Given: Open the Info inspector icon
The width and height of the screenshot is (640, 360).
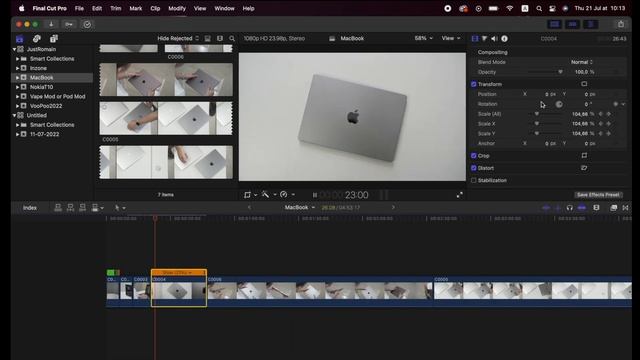Looking at the screenshot, I should tap(504, 38).
